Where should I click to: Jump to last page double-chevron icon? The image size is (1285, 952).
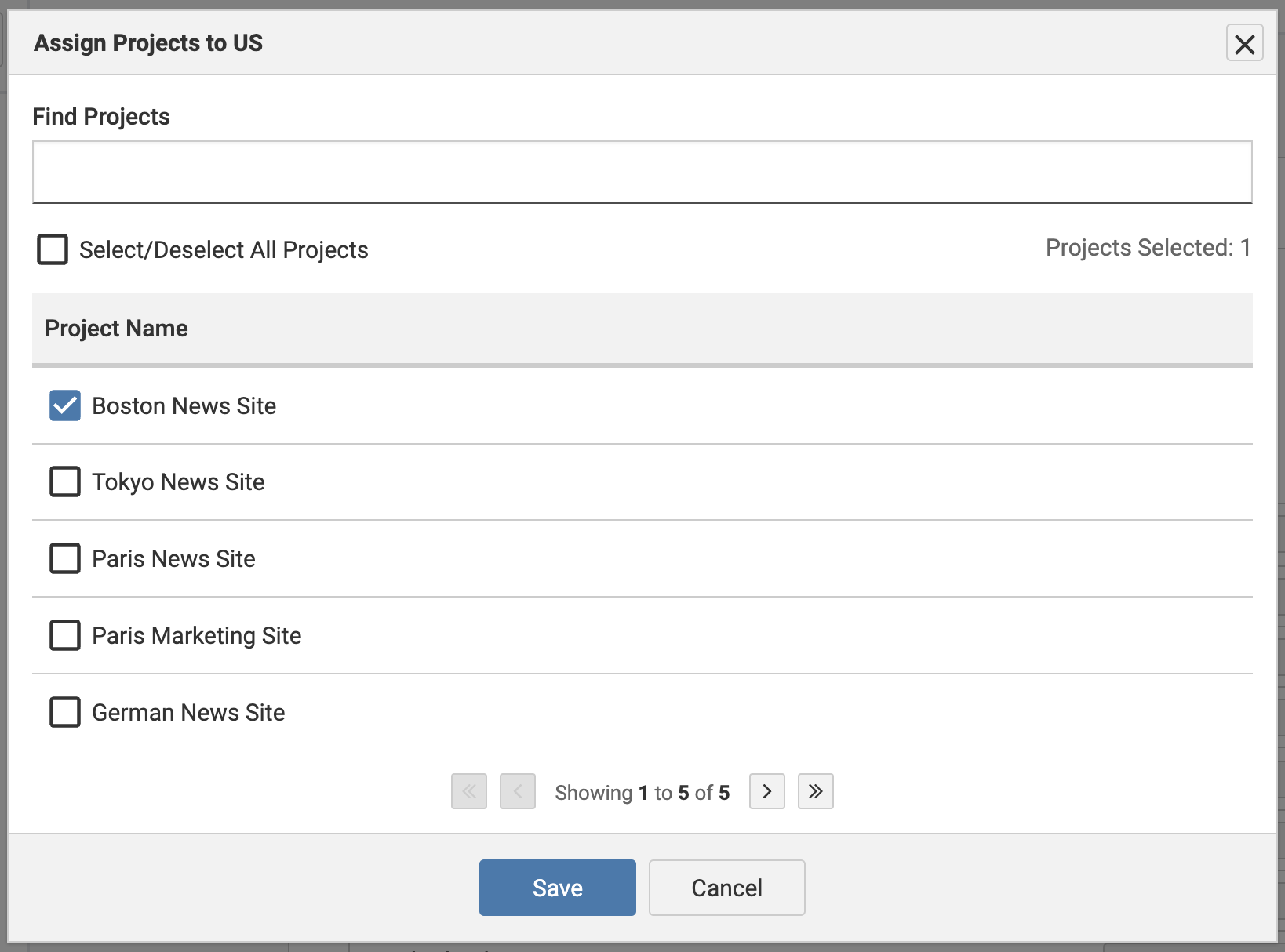click(x=816, y=791)
